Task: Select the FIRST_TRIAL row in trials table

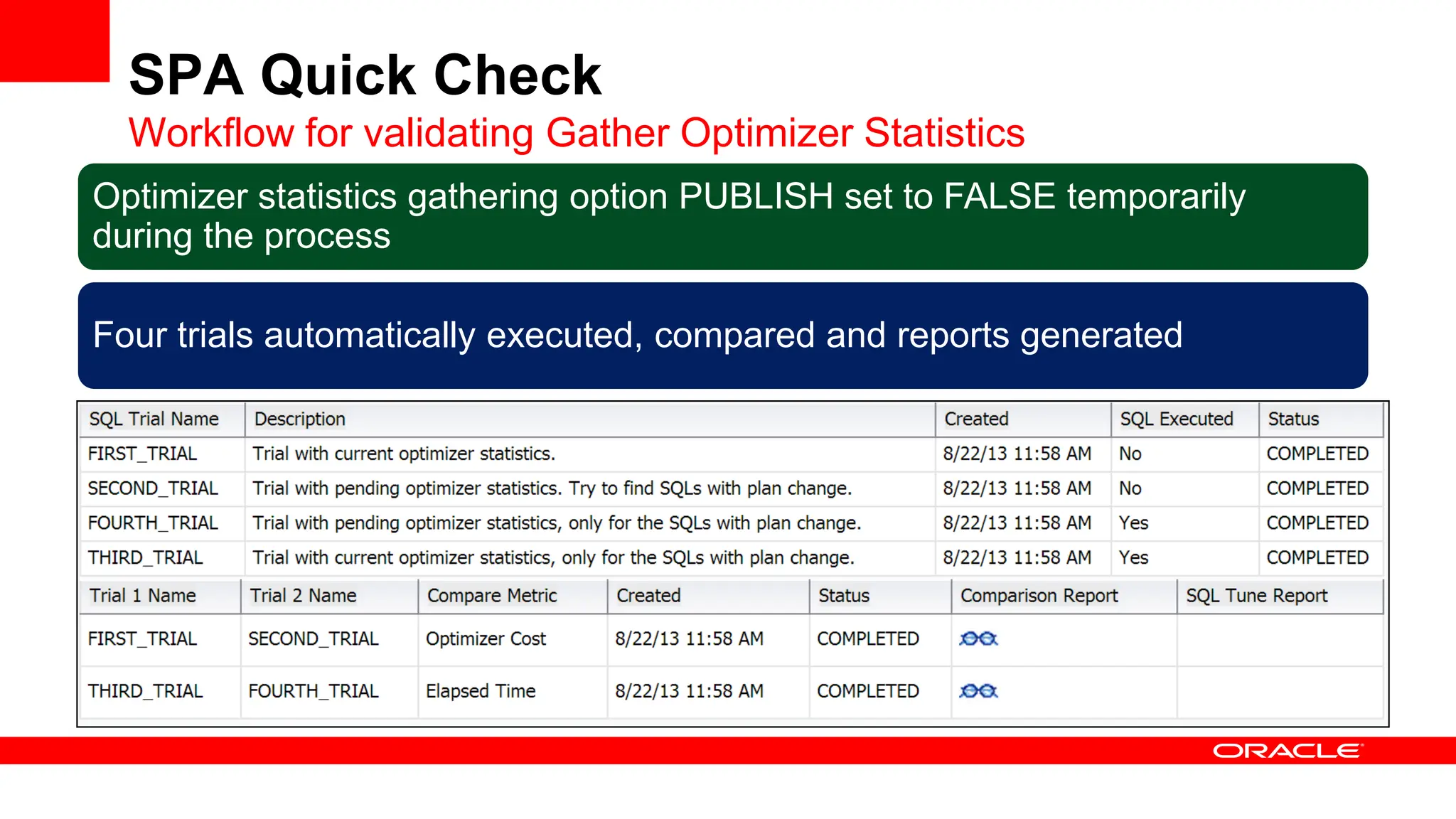Action: (x=142, y=454)
